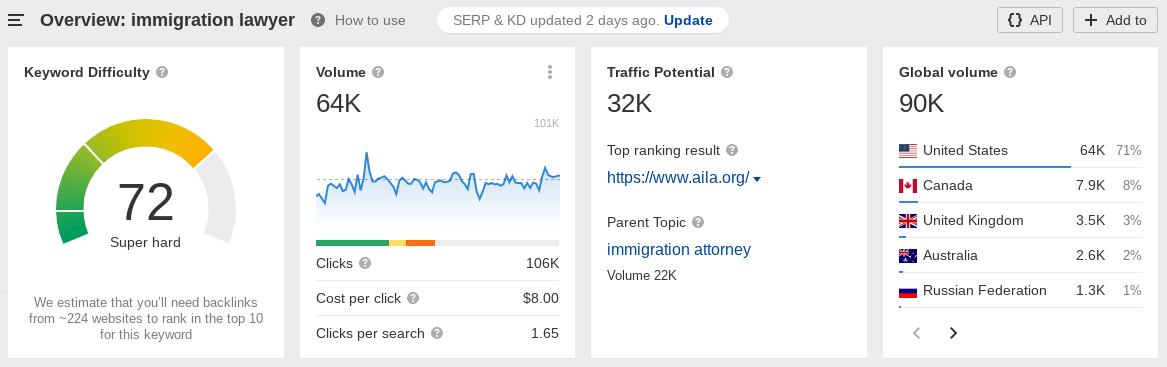Go to next page of countries

(953, 333)
